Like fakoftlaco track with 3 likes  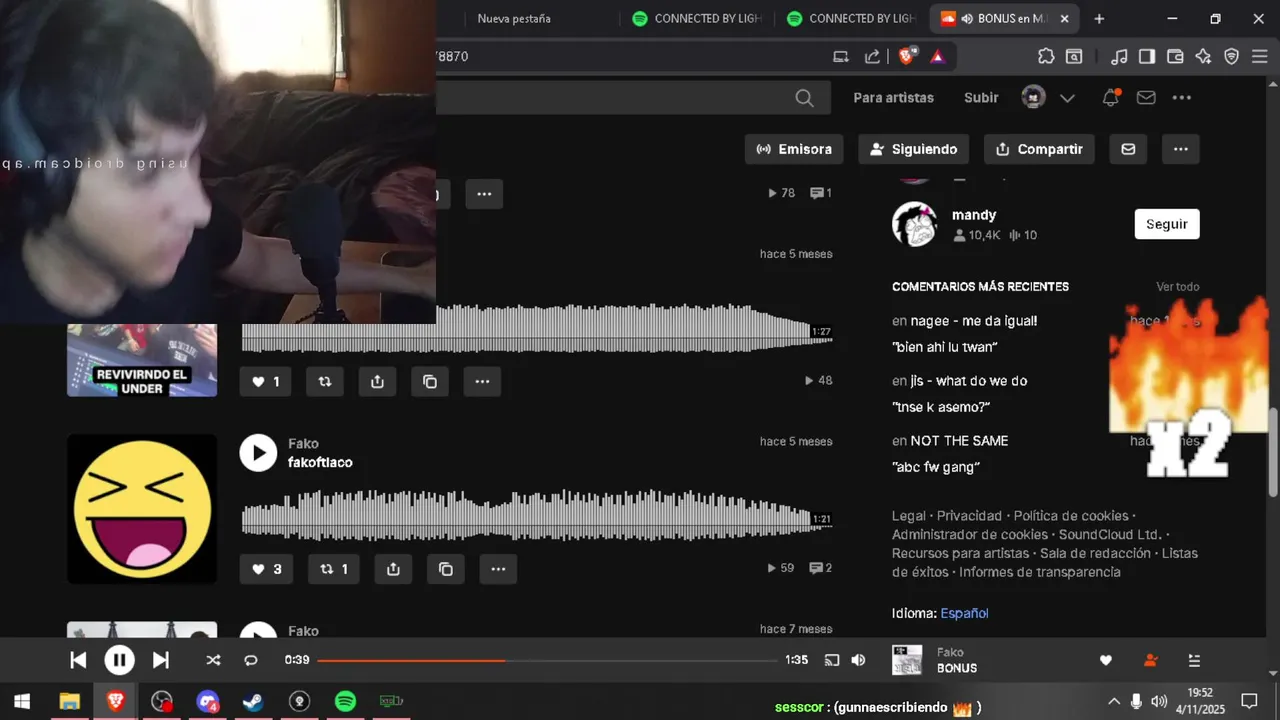(266, 569)
